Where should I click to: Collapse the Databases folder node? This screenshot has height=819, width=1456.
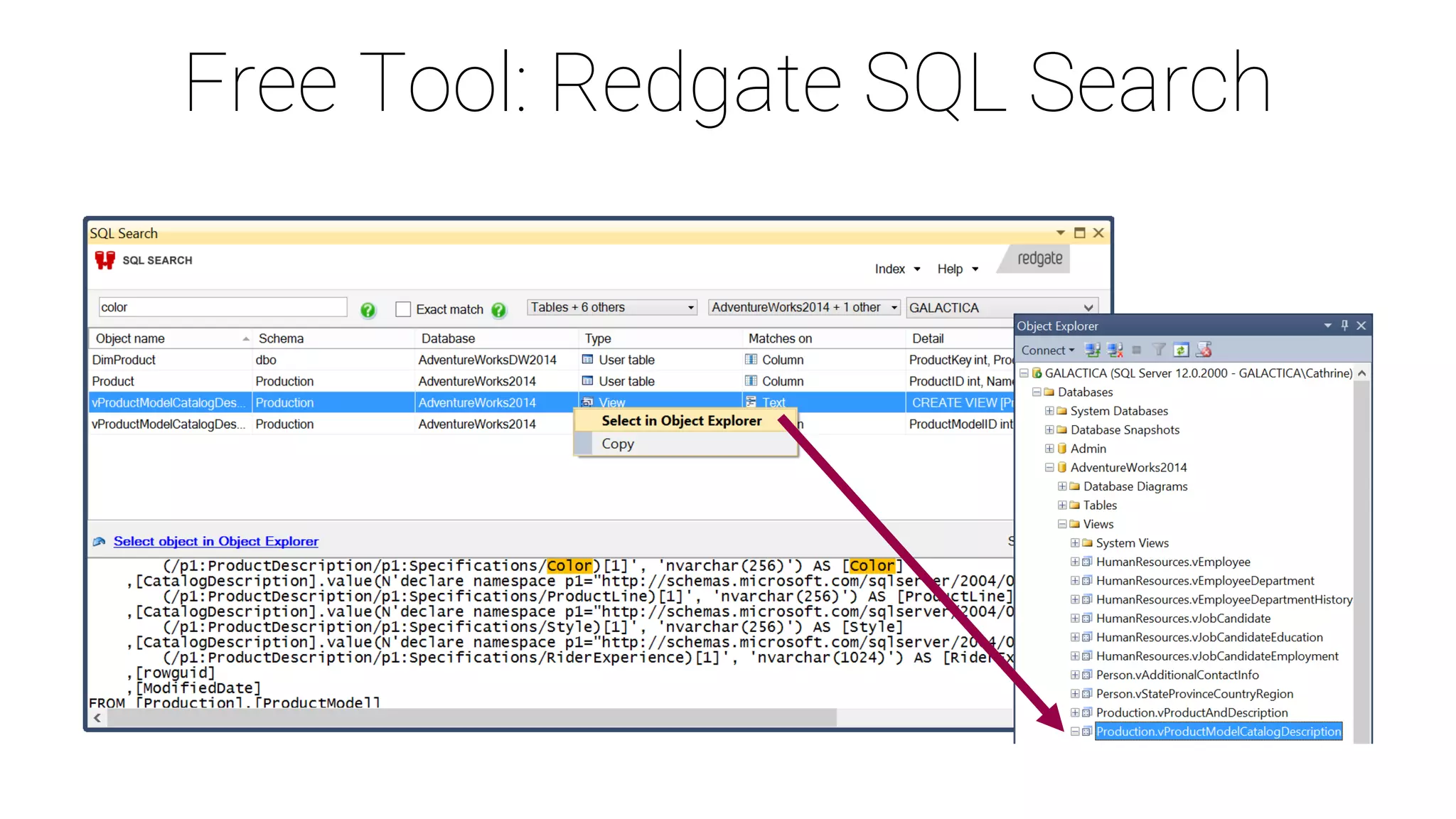click(x=1037, y=392)
